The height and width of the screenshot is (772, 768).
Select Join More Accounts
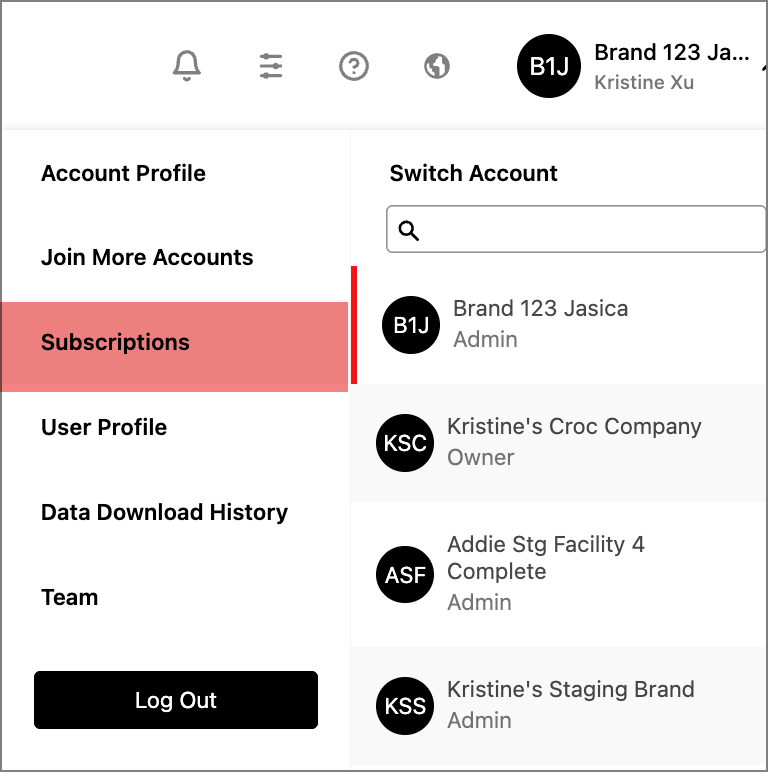click(x=147, y=257)
